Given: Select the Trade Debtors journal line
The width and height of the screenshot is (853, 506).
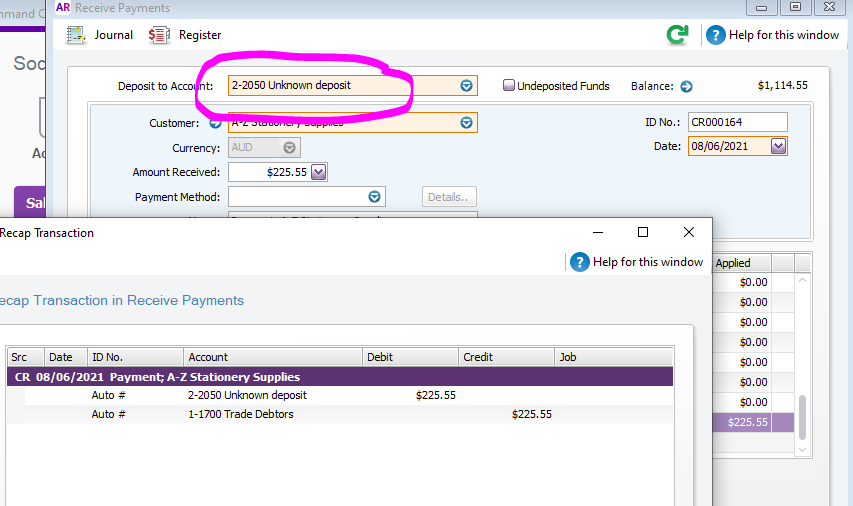Looking at the screenshot, I should (240, 414).
